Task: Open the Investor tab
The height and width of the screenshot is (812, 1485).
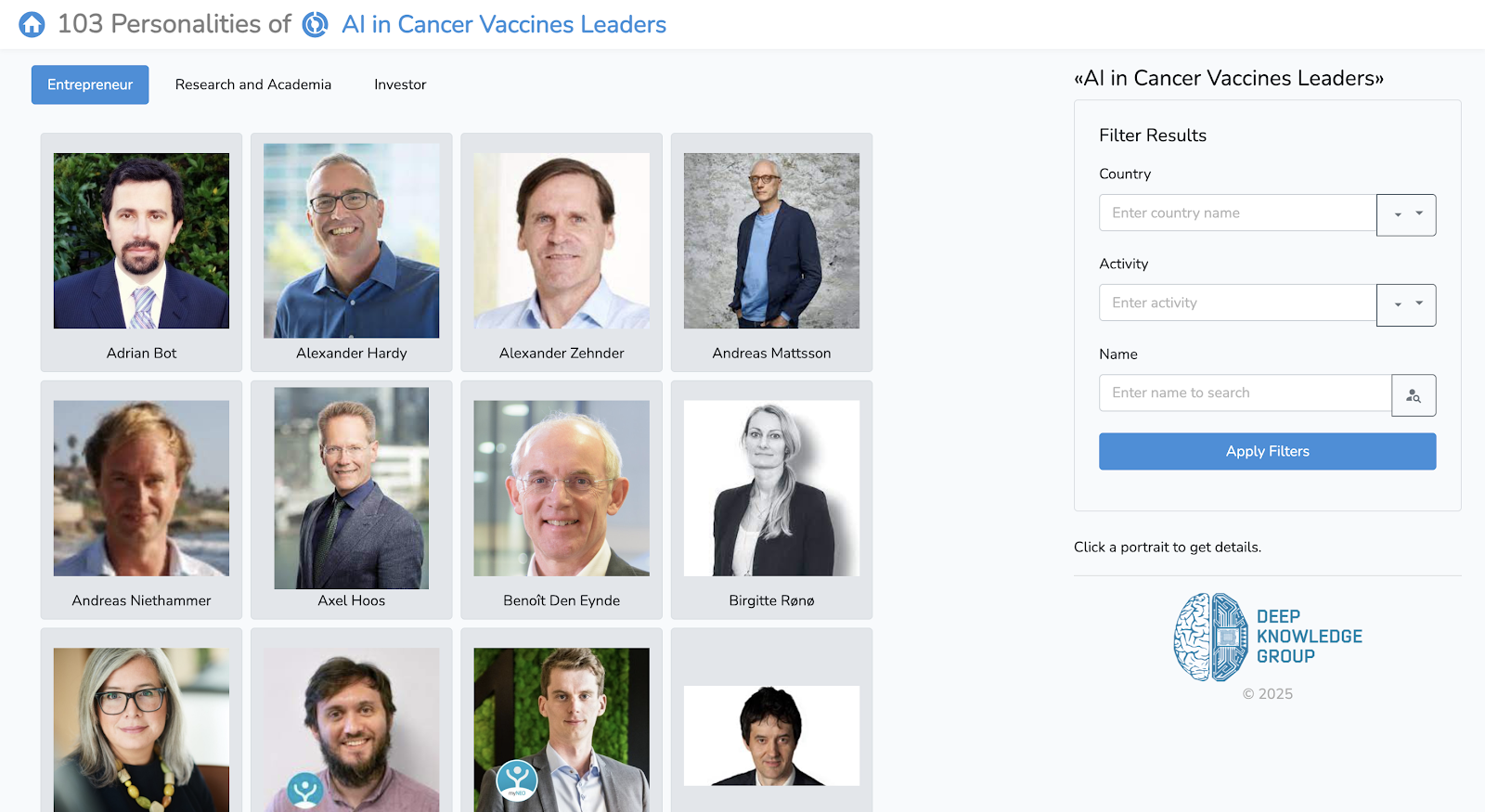Action: coord(400,84)
